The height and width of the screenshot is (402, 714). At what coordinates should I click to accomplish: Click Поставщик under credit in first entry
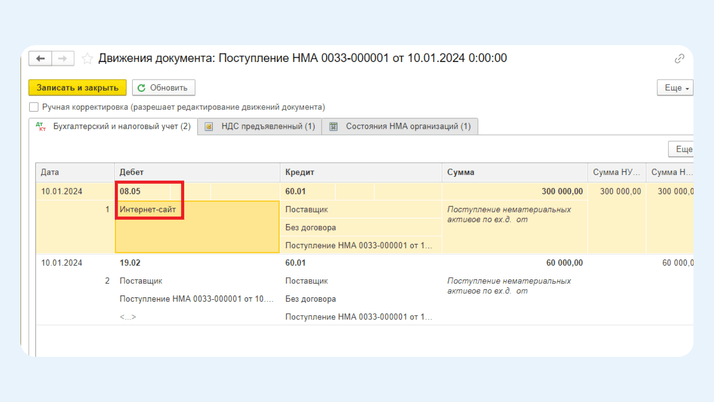tap(306, 209)
